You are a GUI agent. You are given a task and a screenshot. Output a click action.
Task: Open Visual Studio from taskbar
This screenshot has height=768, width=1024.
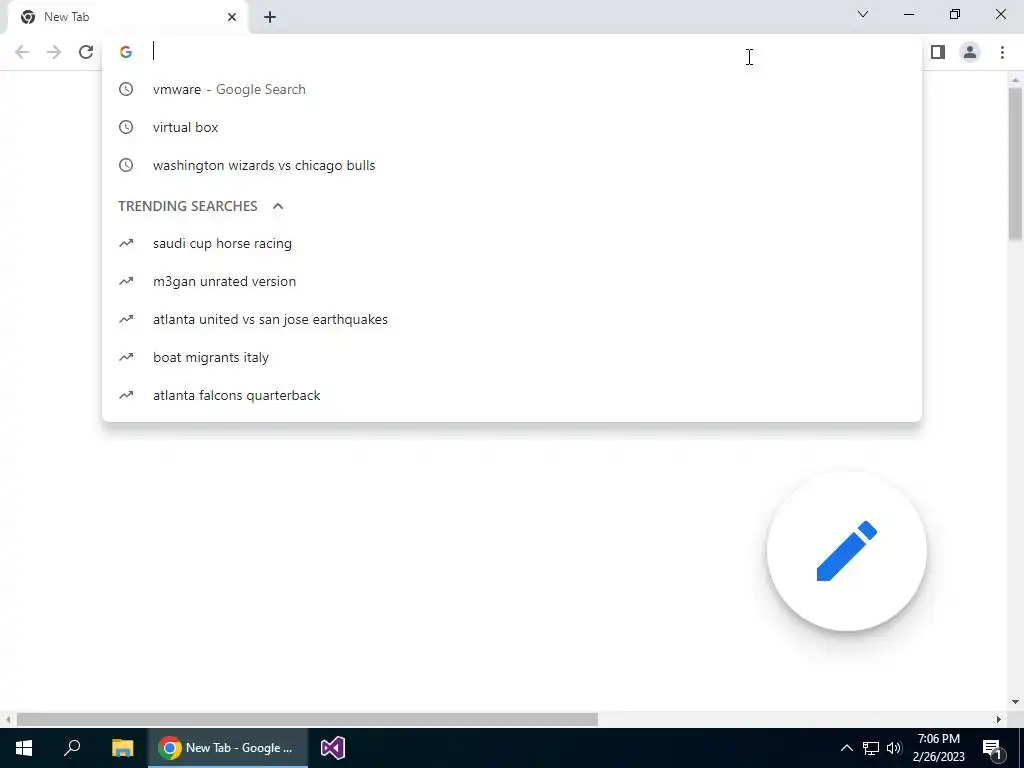[332, 748]
